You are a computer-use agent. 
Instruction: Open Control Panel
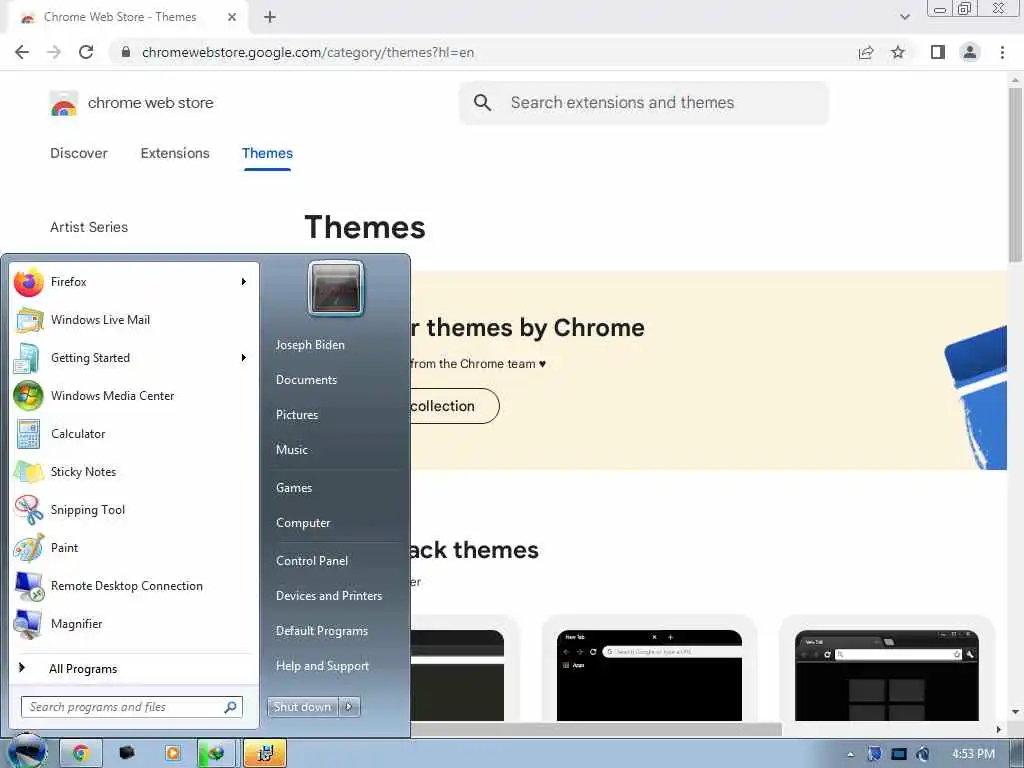(x=312, y=561)
